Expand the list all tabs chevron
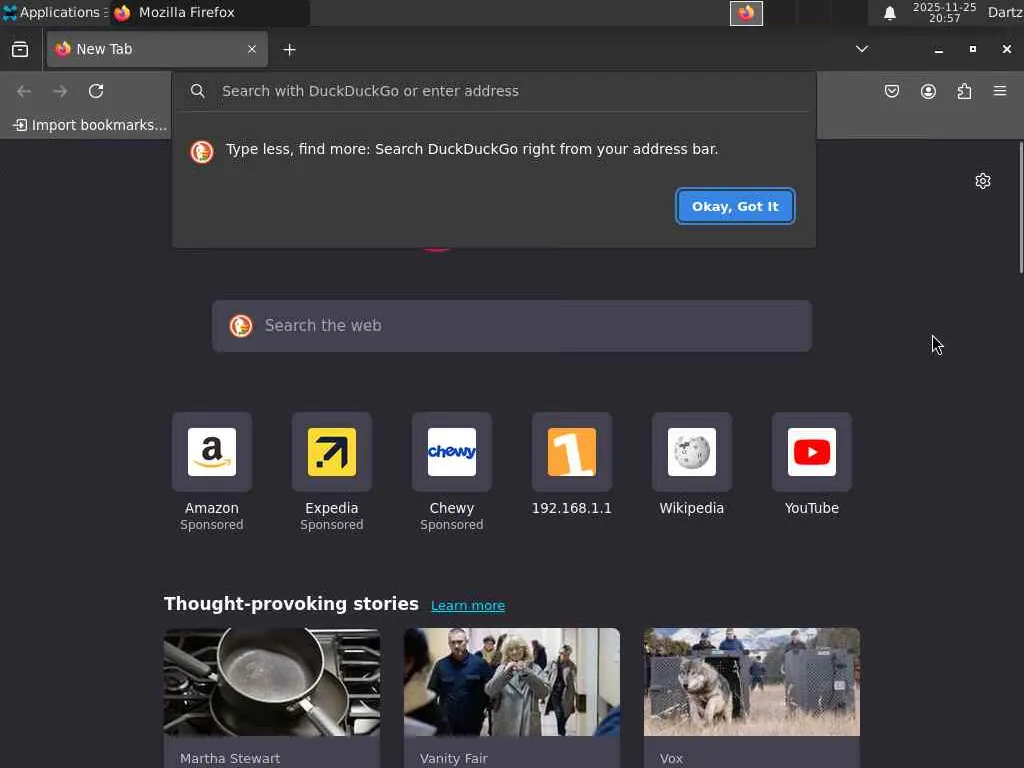The image size is (1024, 768). coord(862,49)
